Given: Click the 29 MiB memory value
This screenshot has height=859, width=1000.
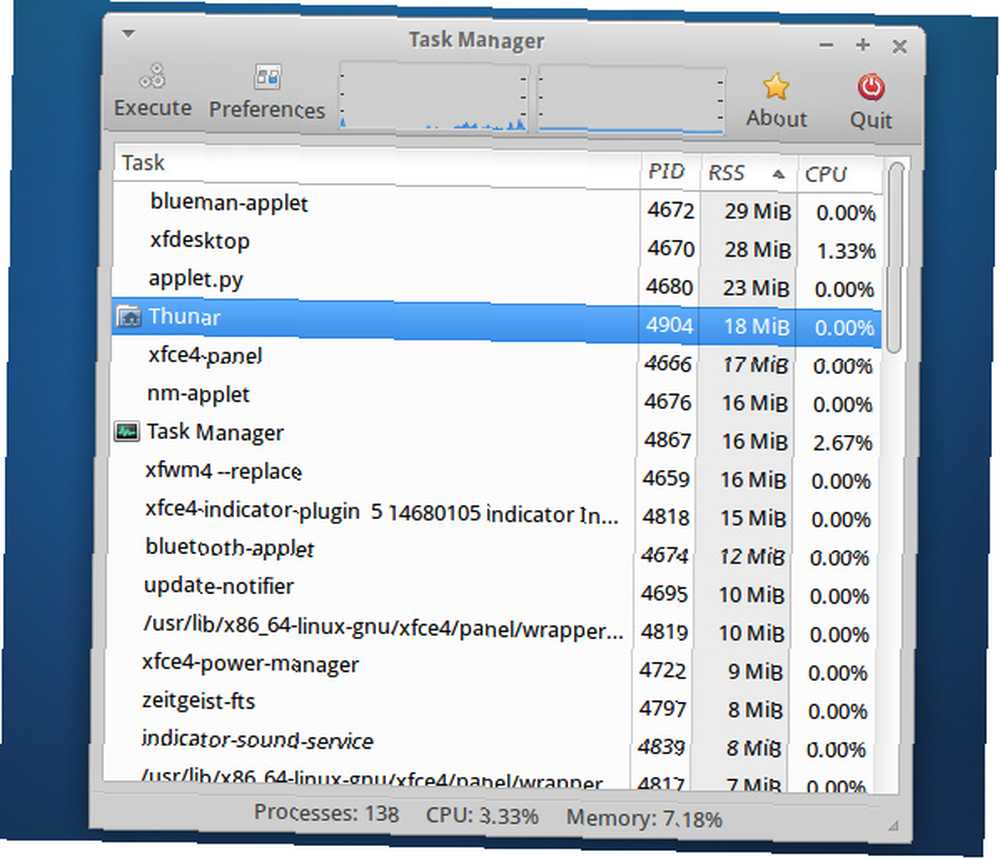Looking at the screenshot, I should tap(757, 211).
